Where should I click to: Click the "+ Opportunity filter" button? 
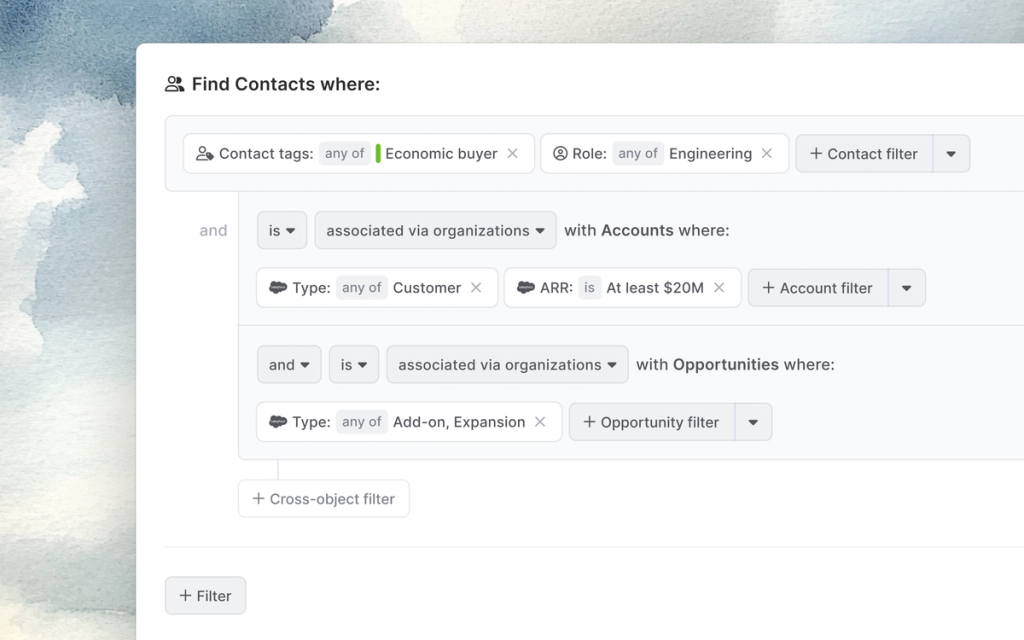(651, 421)
